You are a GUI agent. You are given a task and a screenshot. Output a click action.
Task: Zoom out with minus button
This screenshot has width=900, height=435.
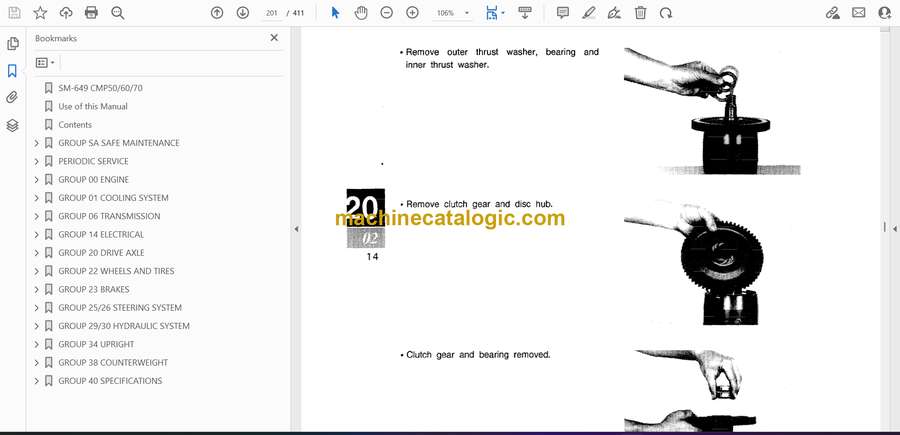click(386, 13)
